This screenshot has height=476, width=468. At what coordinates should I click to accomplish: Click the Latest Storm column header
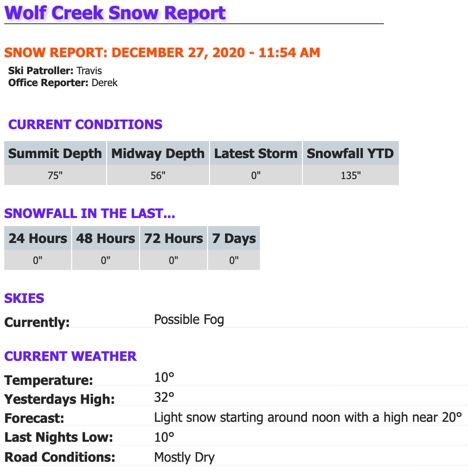[x=256, y=153]
